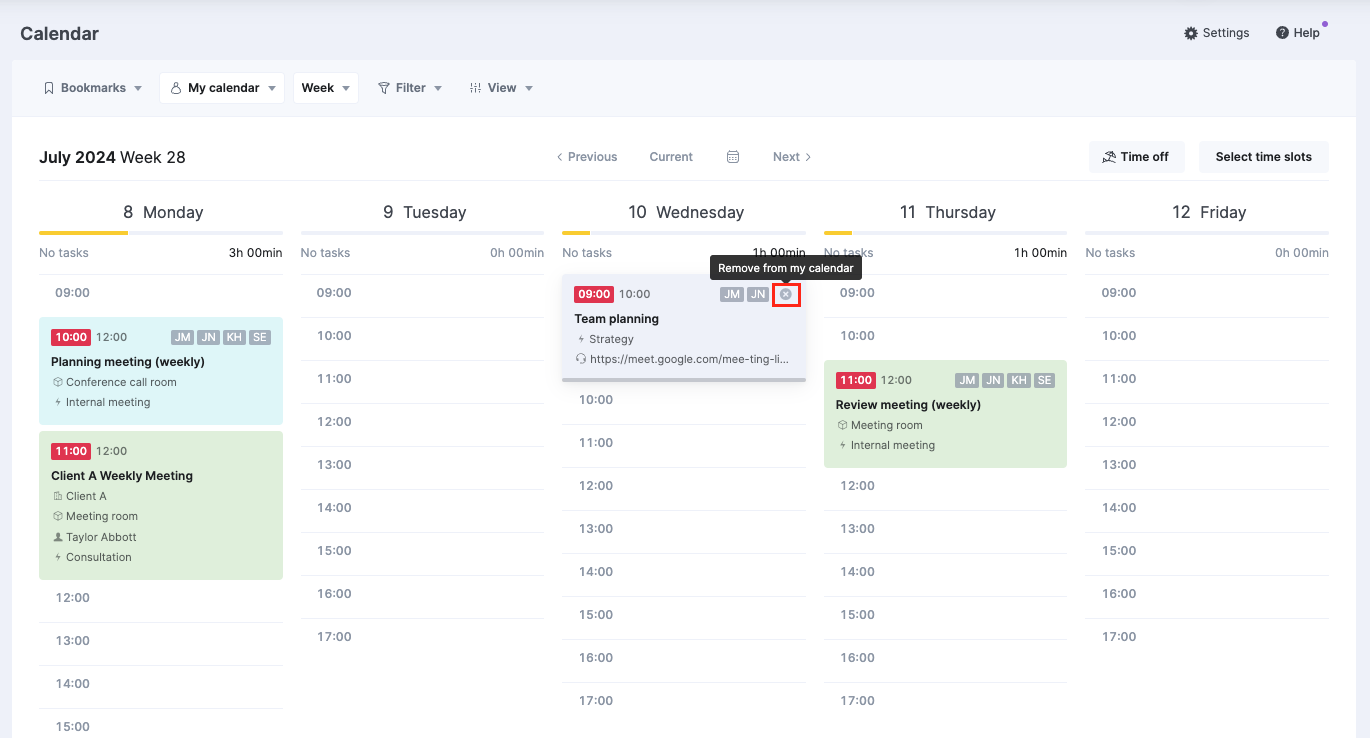The height and width of the screenshot is (738, 1370).
Task: Open Help via question mark icon
Action: tap(1282, 33)
